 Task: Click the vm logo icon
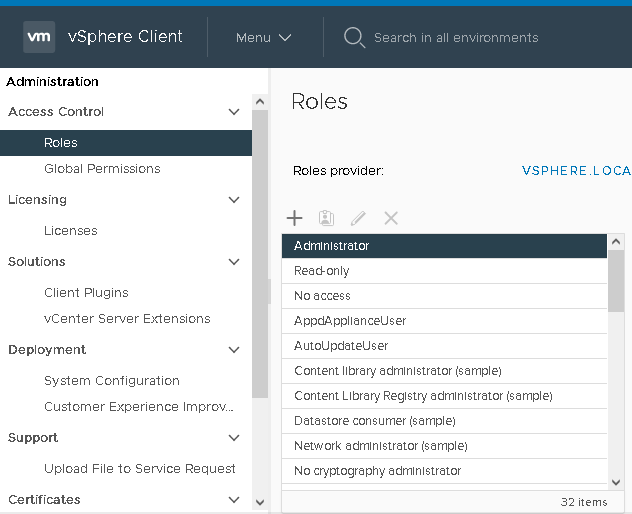tap(39, 37)
